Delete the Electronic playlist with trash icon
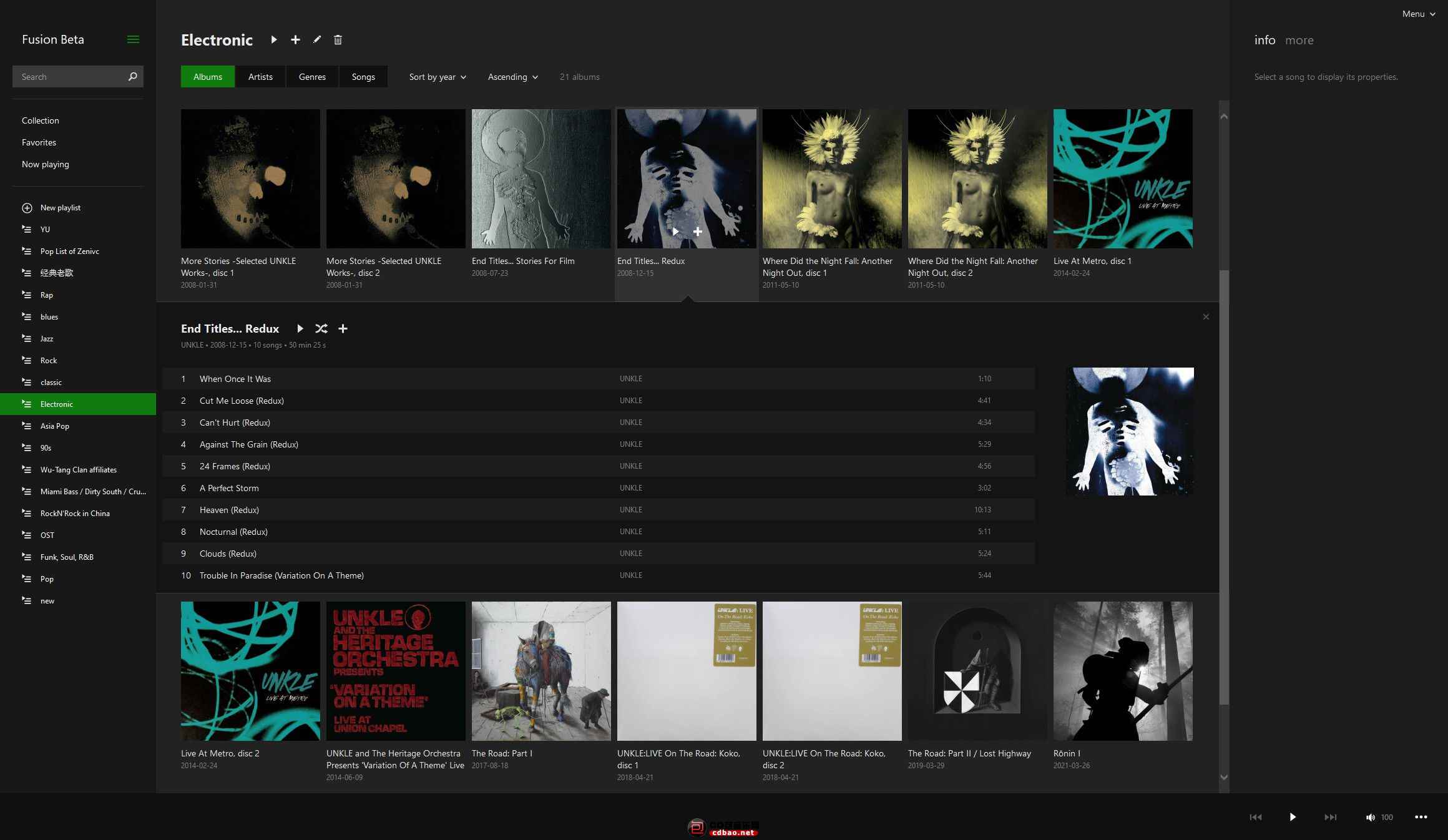The height and width of the screenshot is (840, 1448). click(338, 40)
